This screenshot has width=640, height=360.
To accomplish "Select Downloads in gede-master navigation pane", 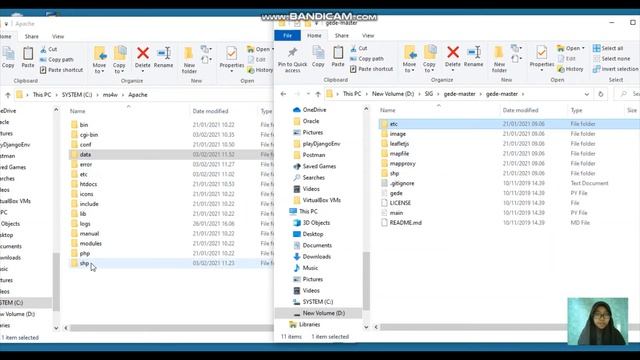I will (316, 257).
